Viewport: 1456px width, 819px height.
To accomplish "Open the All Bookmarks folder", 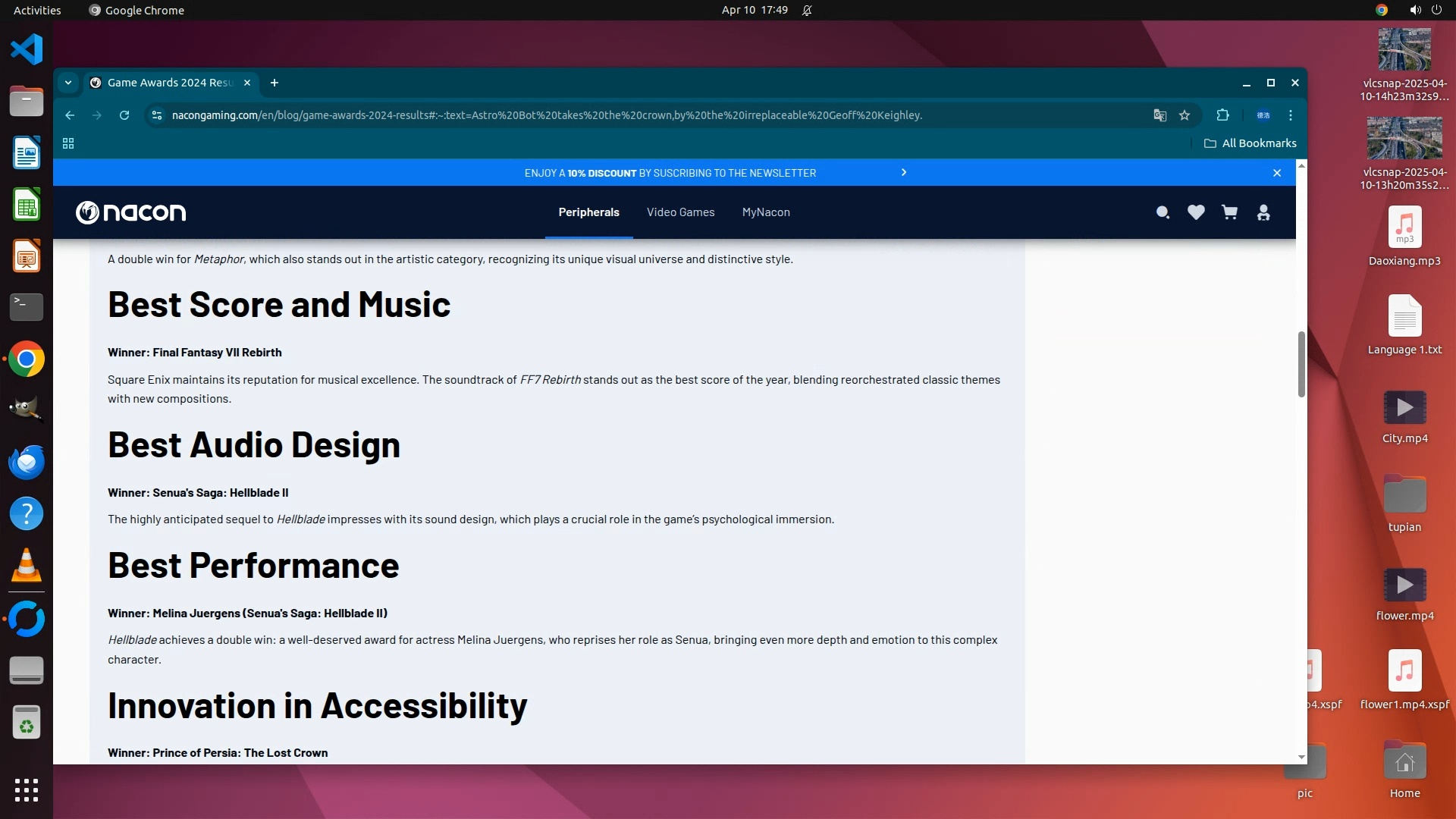I will 1250,143.
